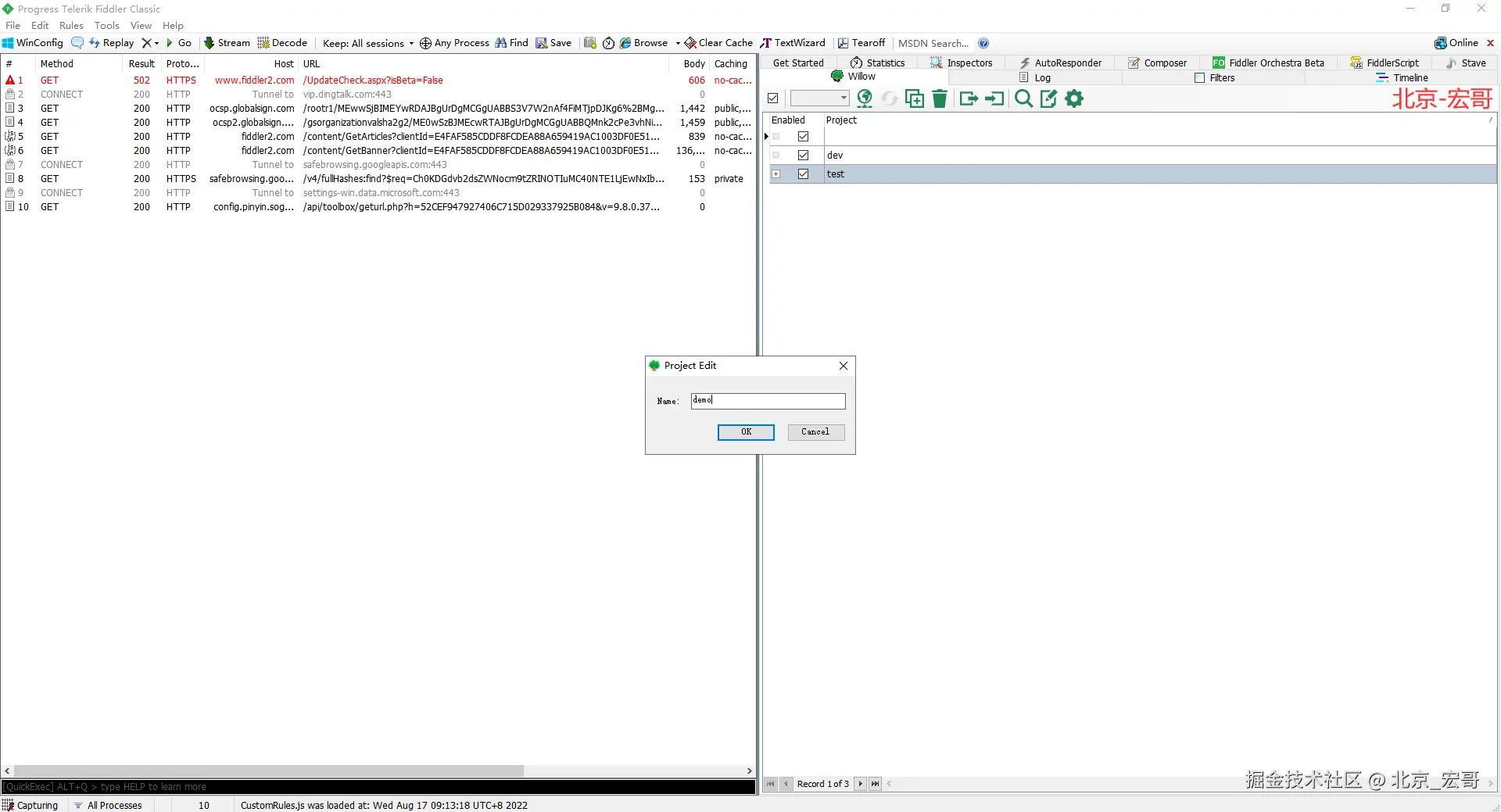Click Cancel in Project Edit dialog
Viewport: 1501px width, 812px height.
[815, 432]
